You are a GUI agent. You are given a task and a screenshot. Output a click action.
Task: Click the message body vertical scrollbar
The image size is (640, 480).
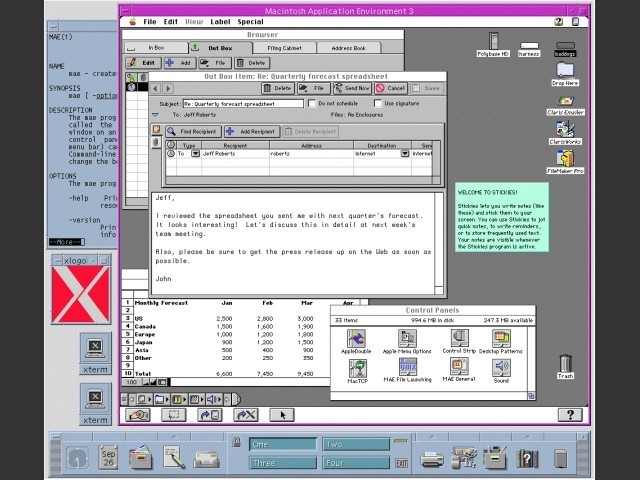point(439,243)
